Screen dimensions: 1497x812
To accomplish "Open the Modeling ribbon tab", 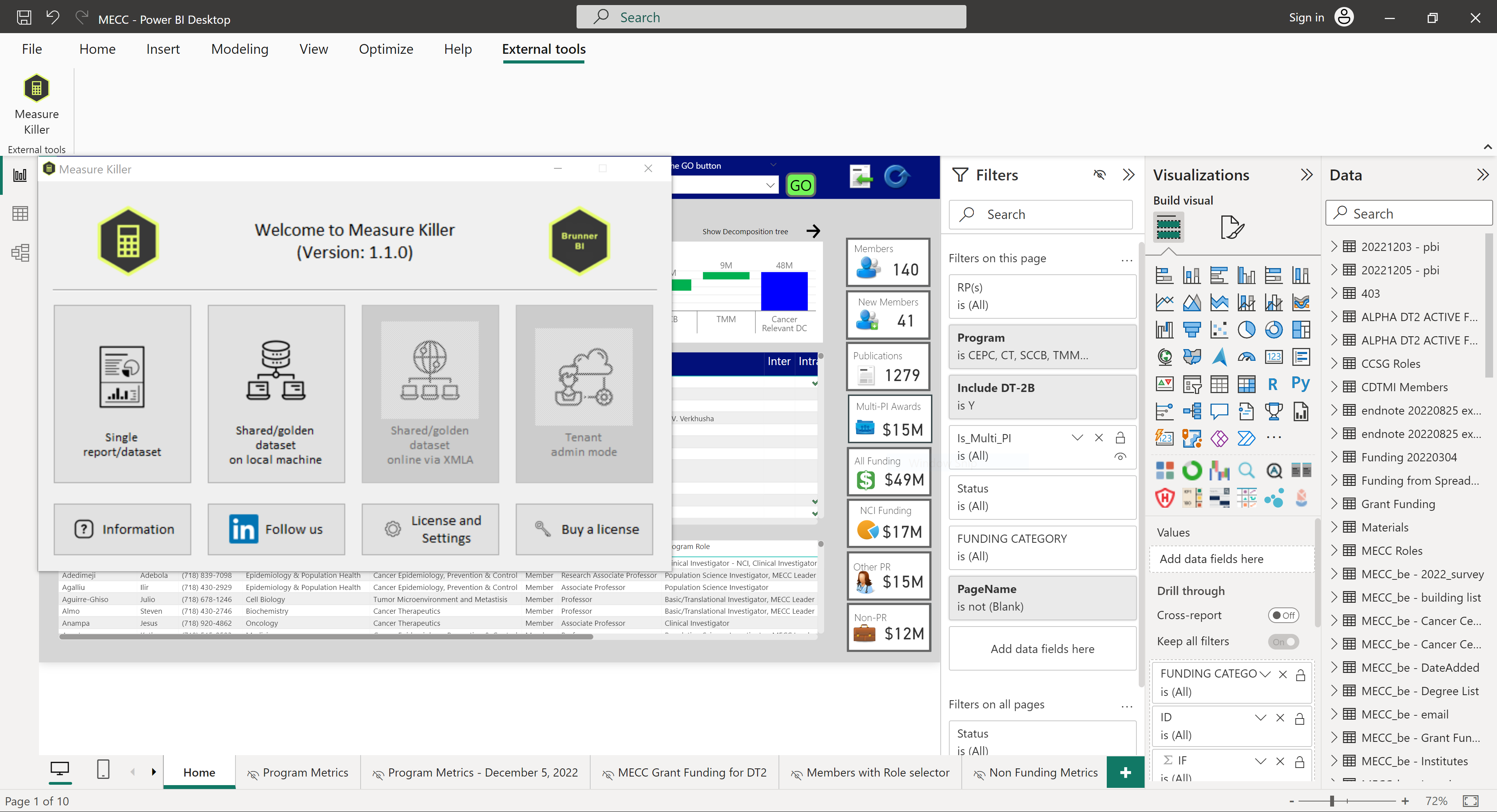I will (239, 49).
